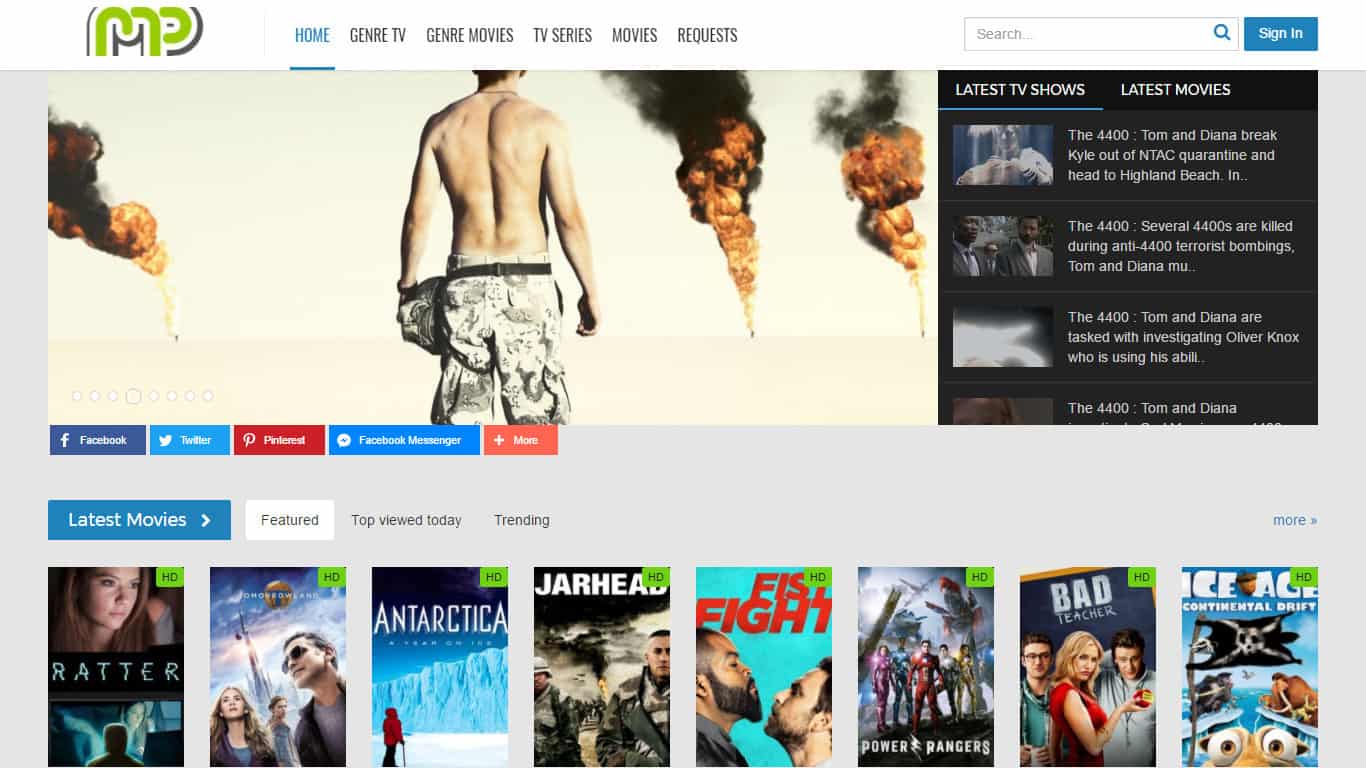Open the Genre Movies menu
This screenshot has height=768, width=1366.
pos(469,35)
